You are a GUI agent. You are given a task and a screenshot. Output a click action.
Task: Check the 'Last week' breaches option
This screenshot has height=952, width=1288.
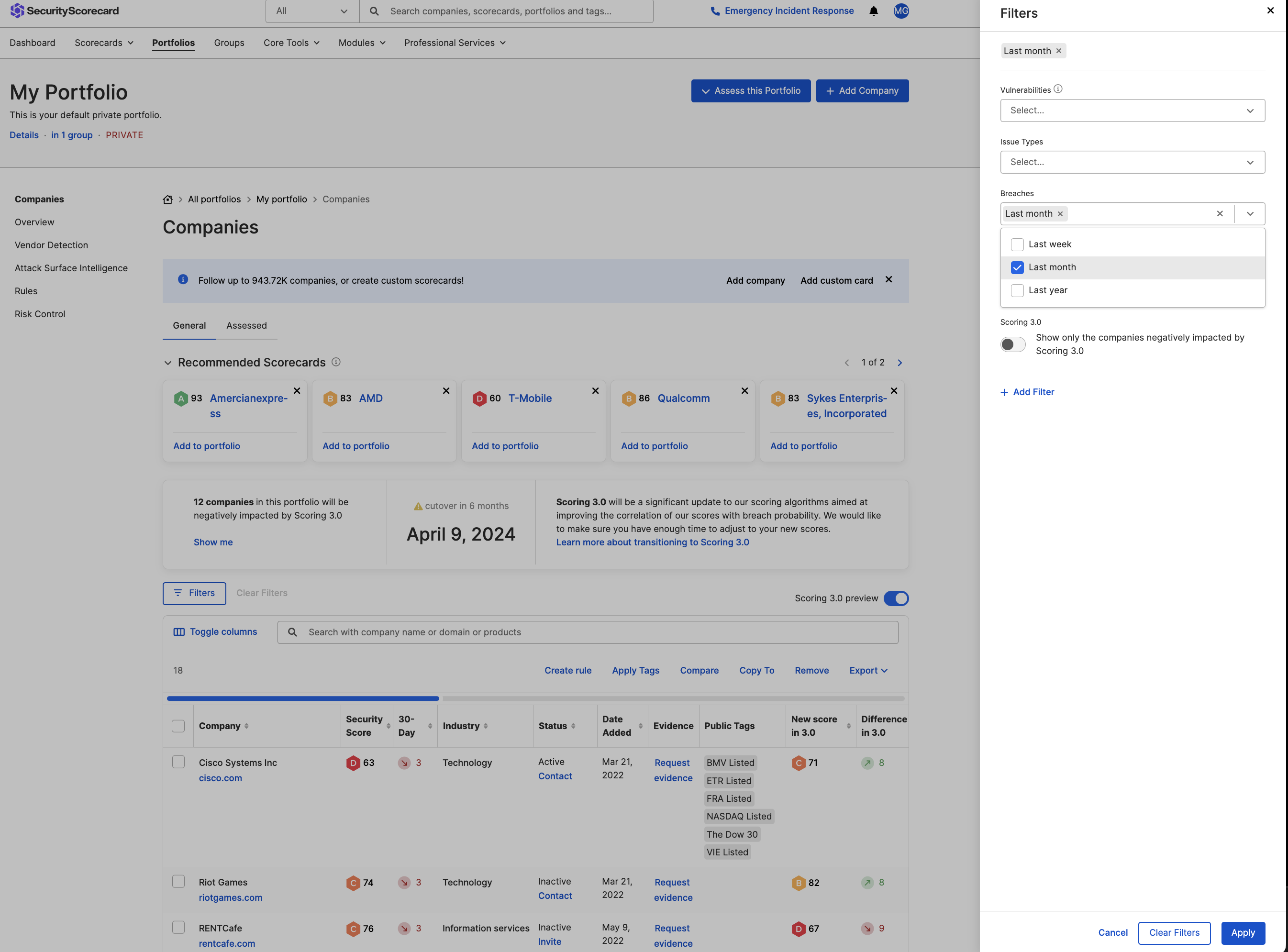(1017, 244)
